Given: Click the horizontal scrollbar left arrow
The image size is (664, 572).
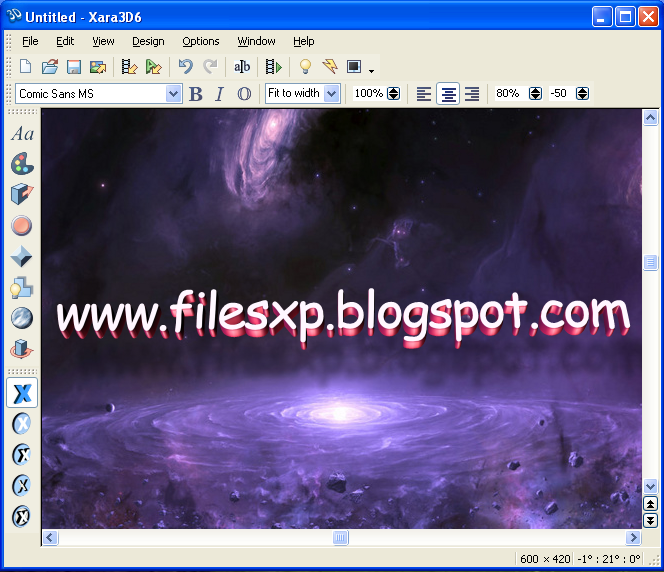Looking at the screenshot, I should [x=50, y=538].
